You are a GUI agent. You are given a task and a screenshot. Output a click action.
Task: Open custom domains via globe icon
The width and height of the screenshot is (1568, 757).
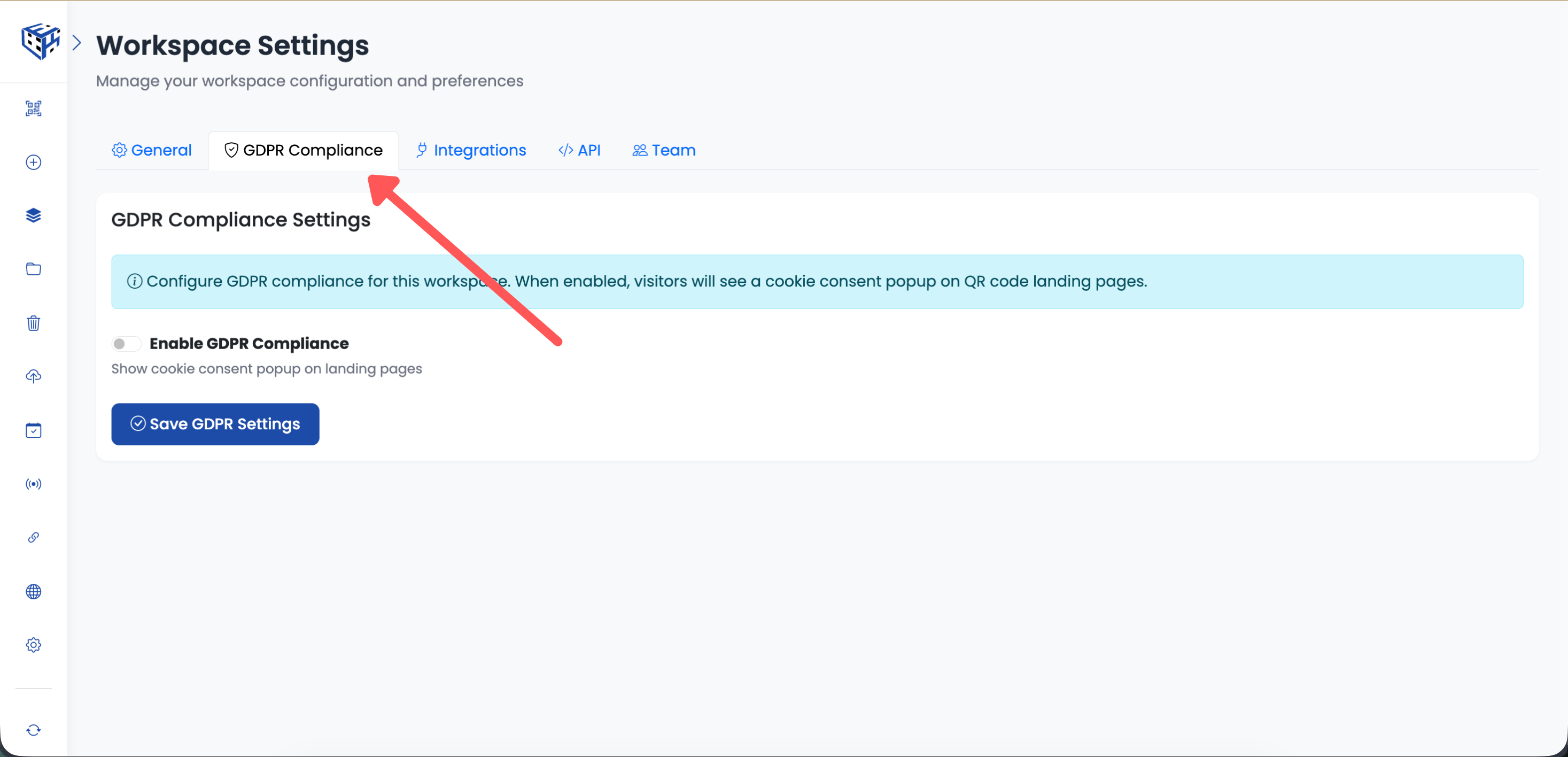34,591
